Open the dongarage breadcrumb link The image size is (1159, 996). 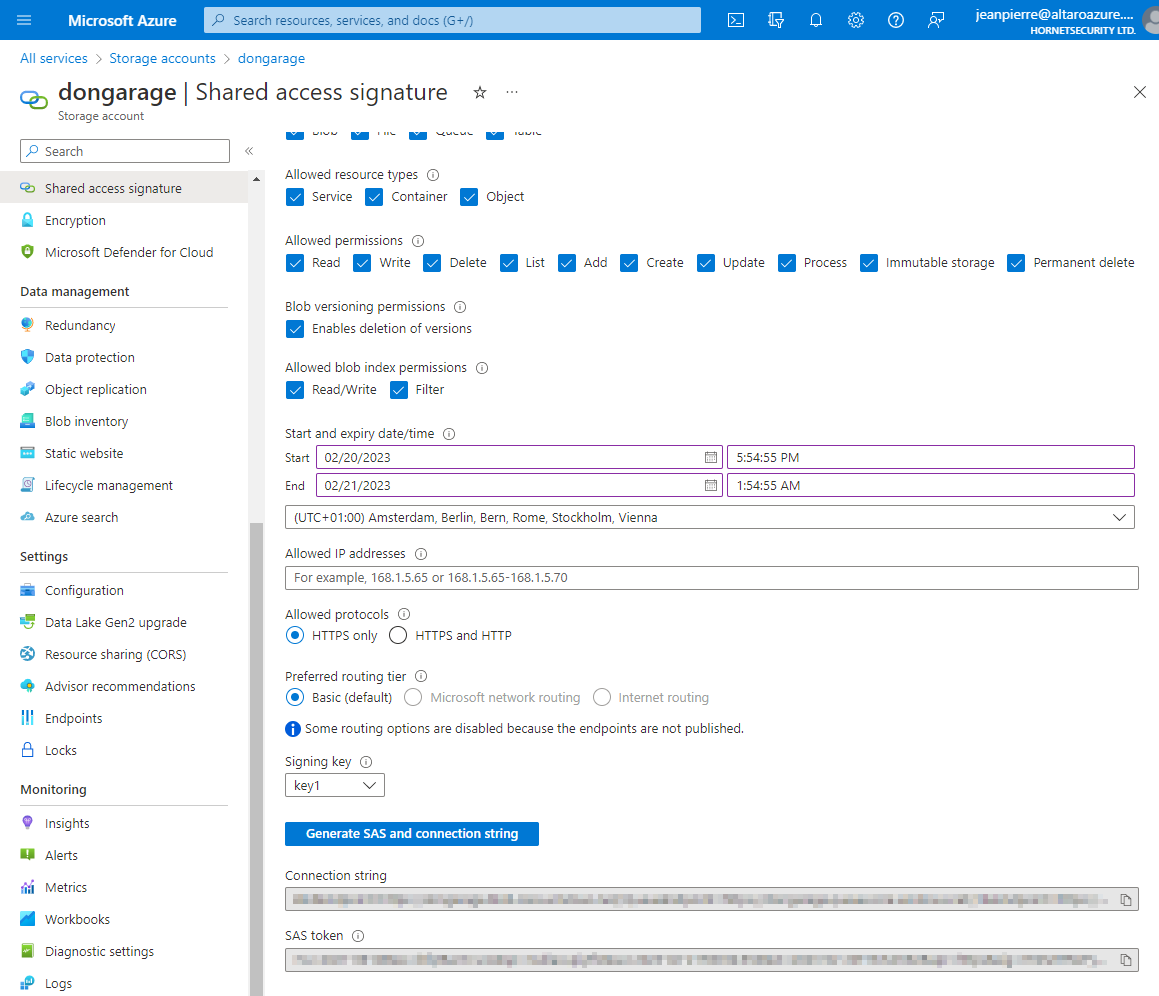[x=271, y=58]
